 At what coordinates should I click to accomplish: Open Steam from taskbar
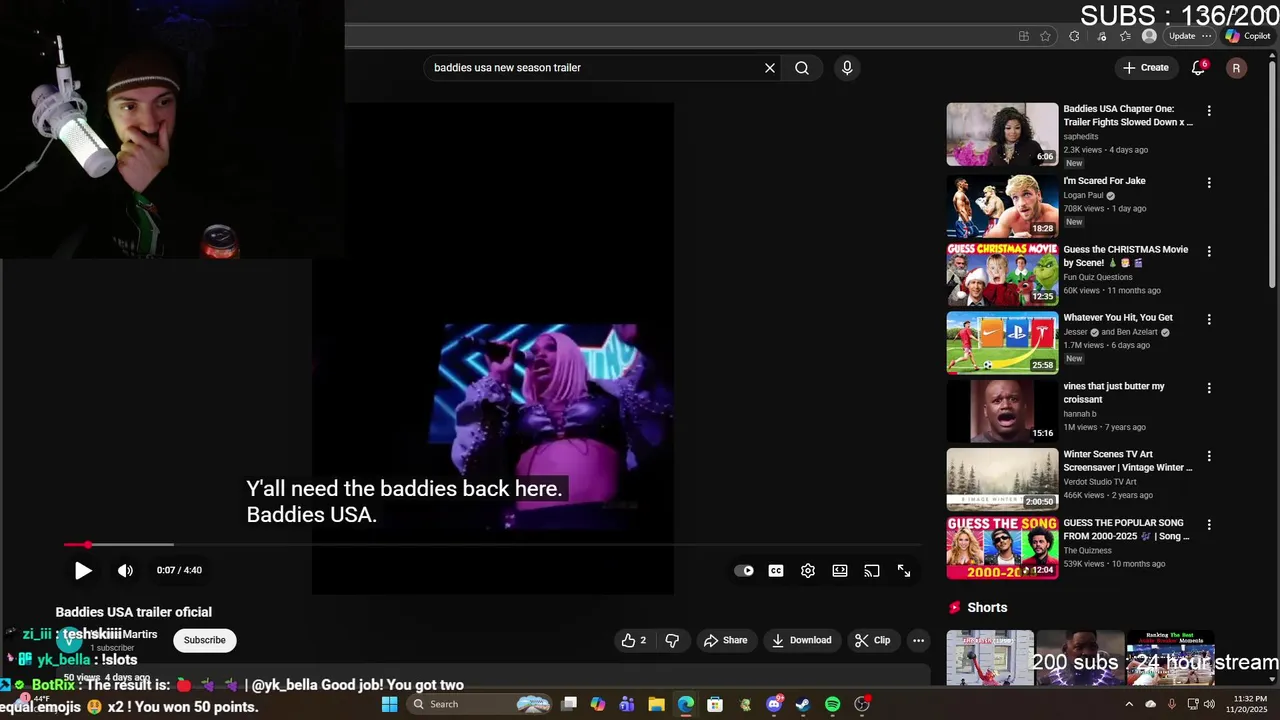[x=803, y=704]
